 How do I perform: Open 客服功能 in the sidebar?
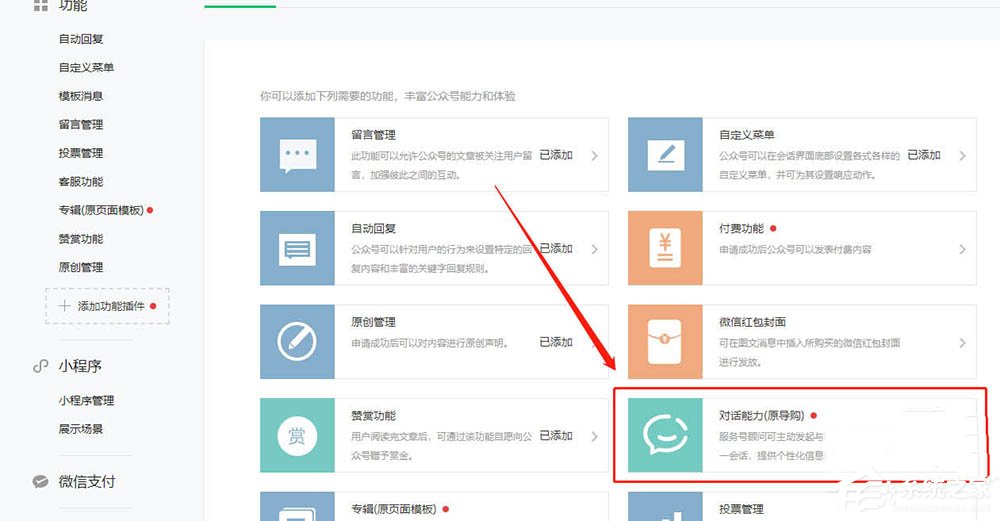point(80,182)
